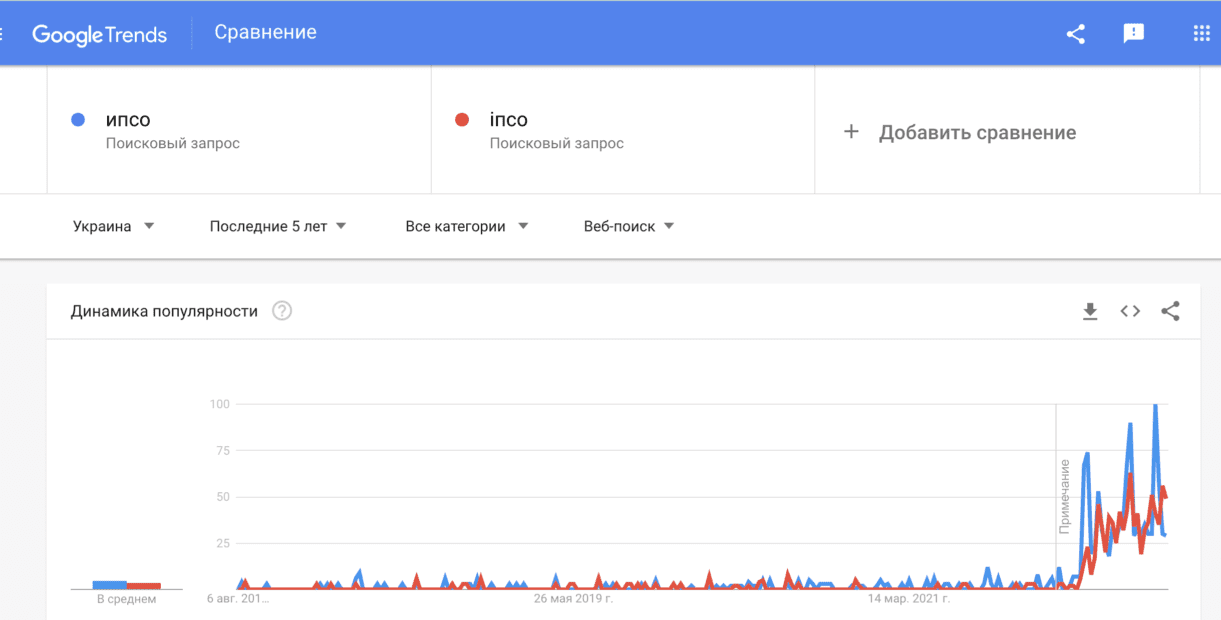
Task: Click the 26 мая 2019 г. axis label
Action: tap(573, 599)
